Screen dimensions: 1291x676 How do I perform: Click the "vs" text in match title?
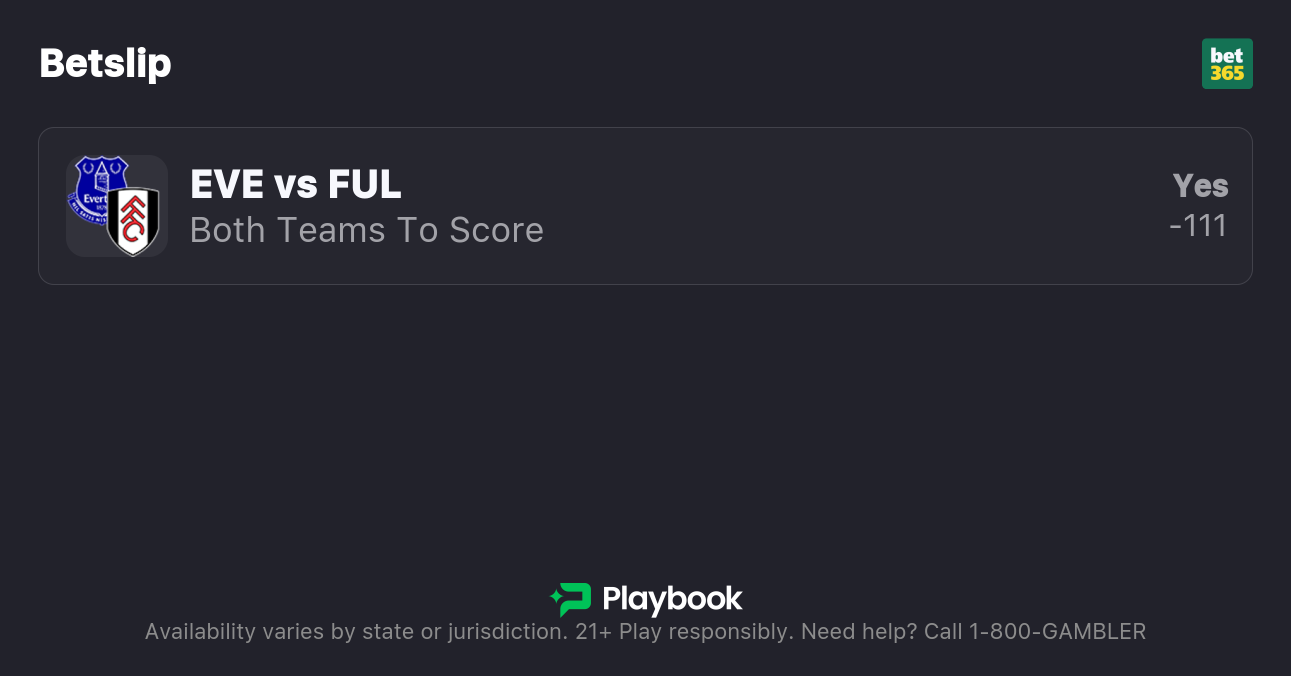[x=296, y=185]
